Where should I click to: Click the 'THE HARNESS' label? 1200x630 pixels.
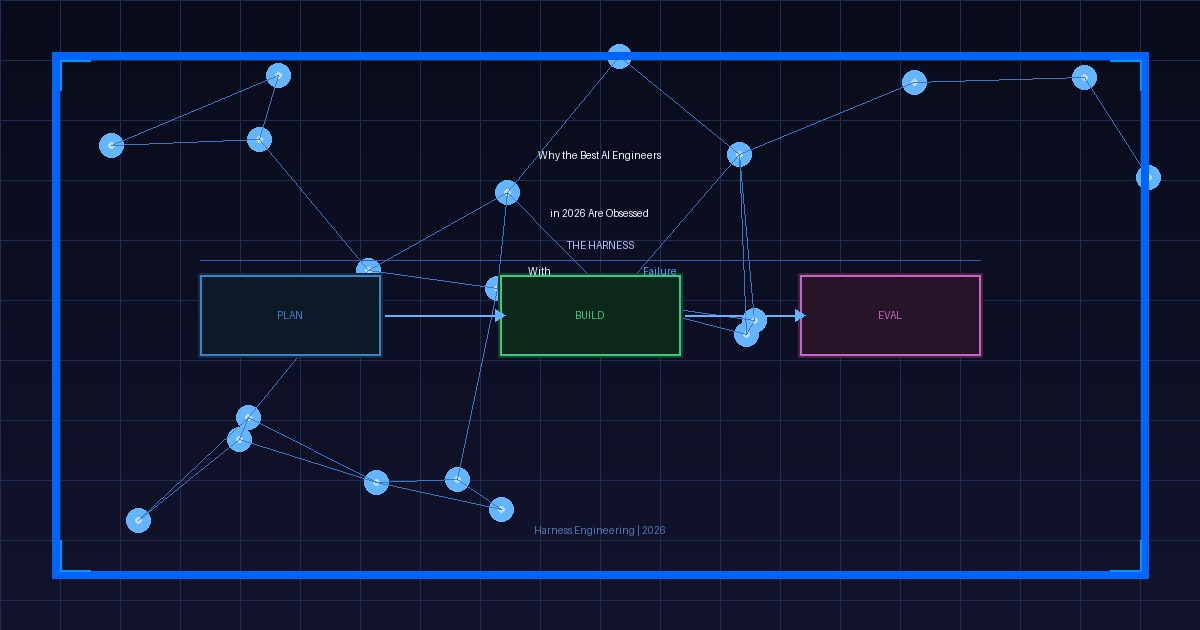click(x=600, y=245)
